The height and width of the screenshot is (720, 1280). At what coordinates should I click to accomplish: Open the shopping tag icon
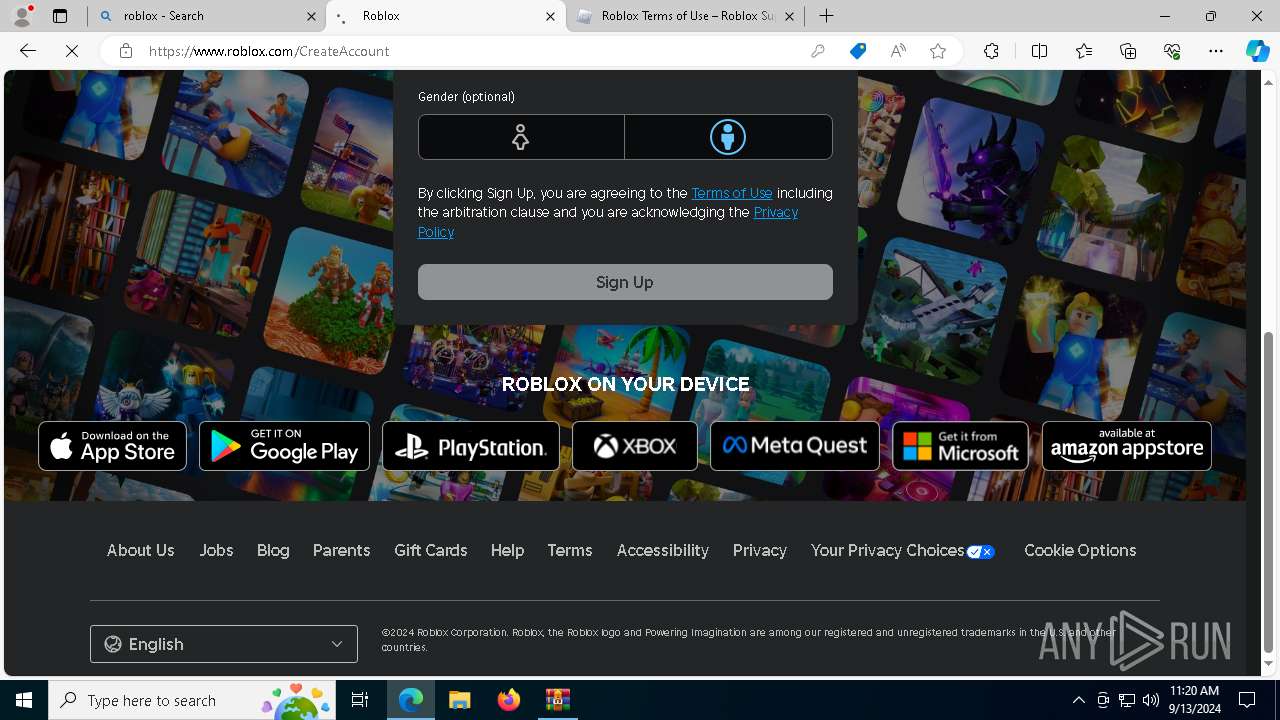click(858, 51)
